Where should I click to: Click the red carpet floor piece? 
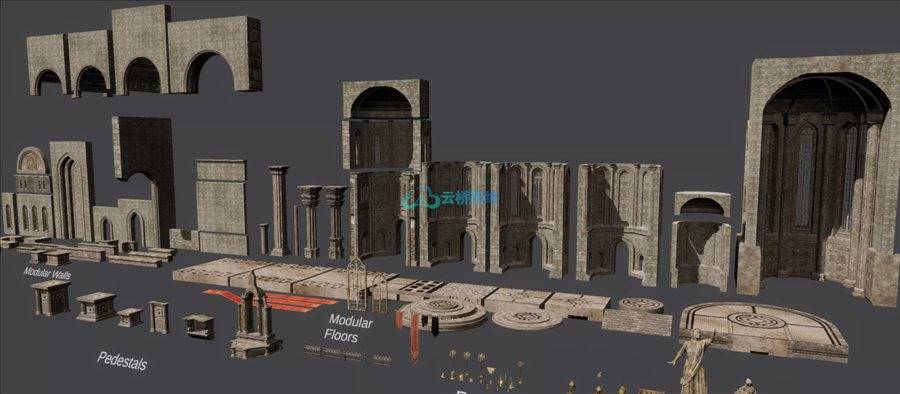pos(270,300)
